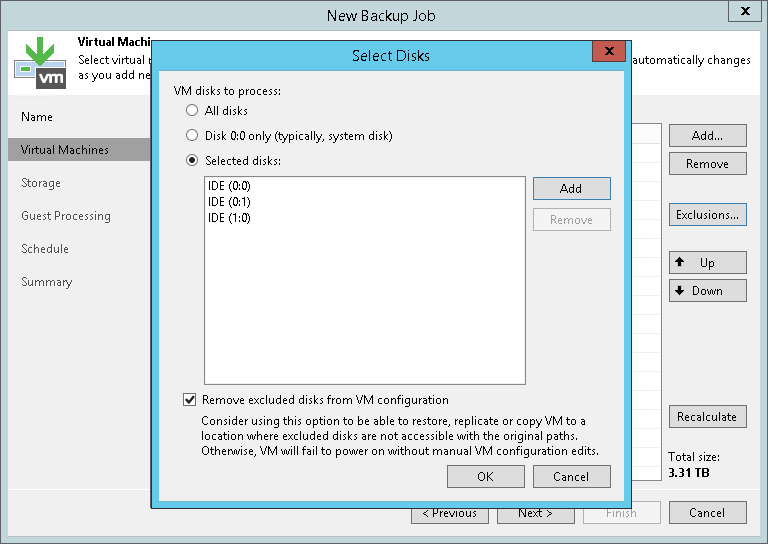Image resolution: width=768 pixels, height=544 pixels.
Task: Click Recalculate total size button
Action: [x=708, y=417]
